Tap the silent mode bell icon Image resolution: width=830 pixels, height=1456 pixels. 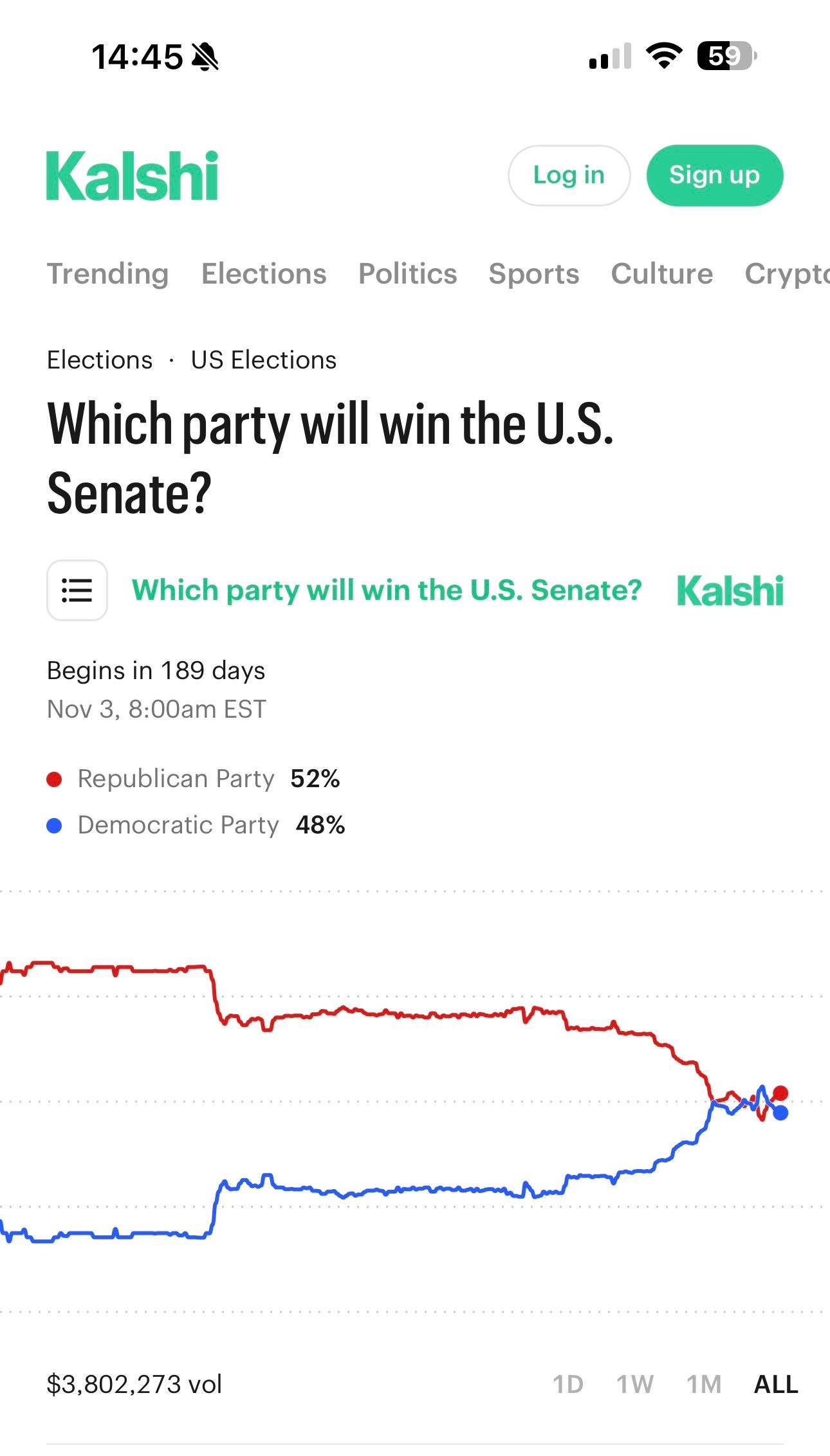click(x=206, y=57)
